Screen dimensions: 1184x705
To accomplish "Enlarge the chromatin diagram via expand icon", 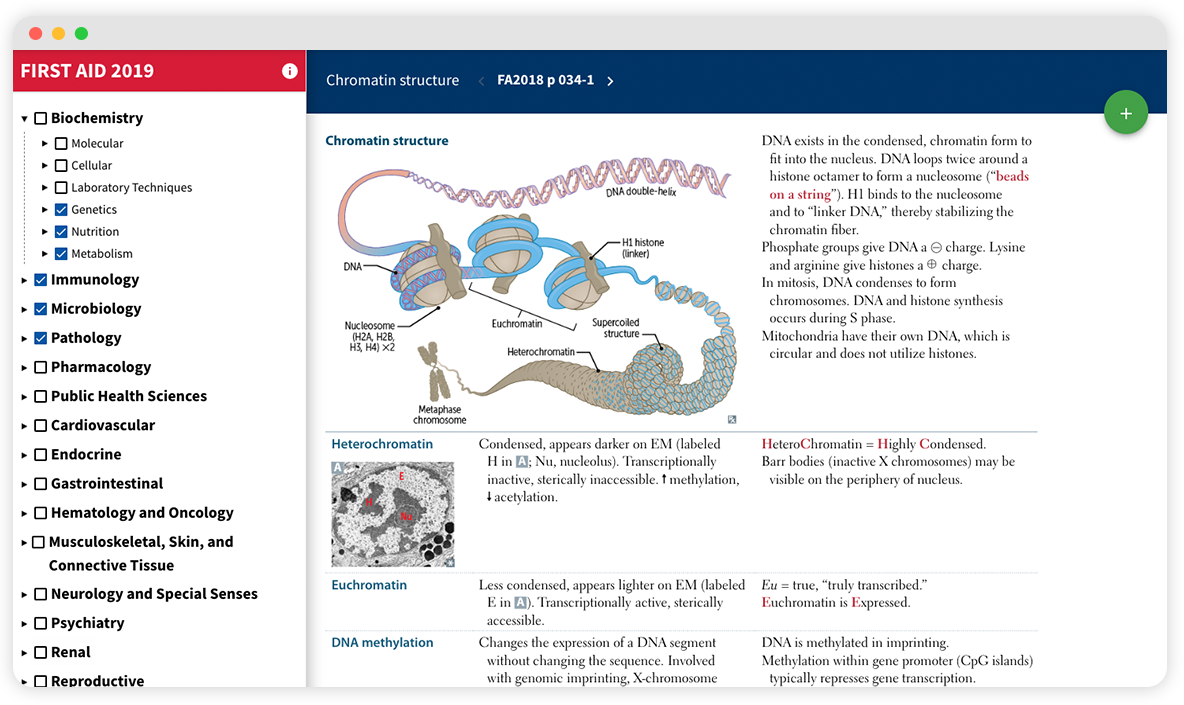I will [732, 420].
